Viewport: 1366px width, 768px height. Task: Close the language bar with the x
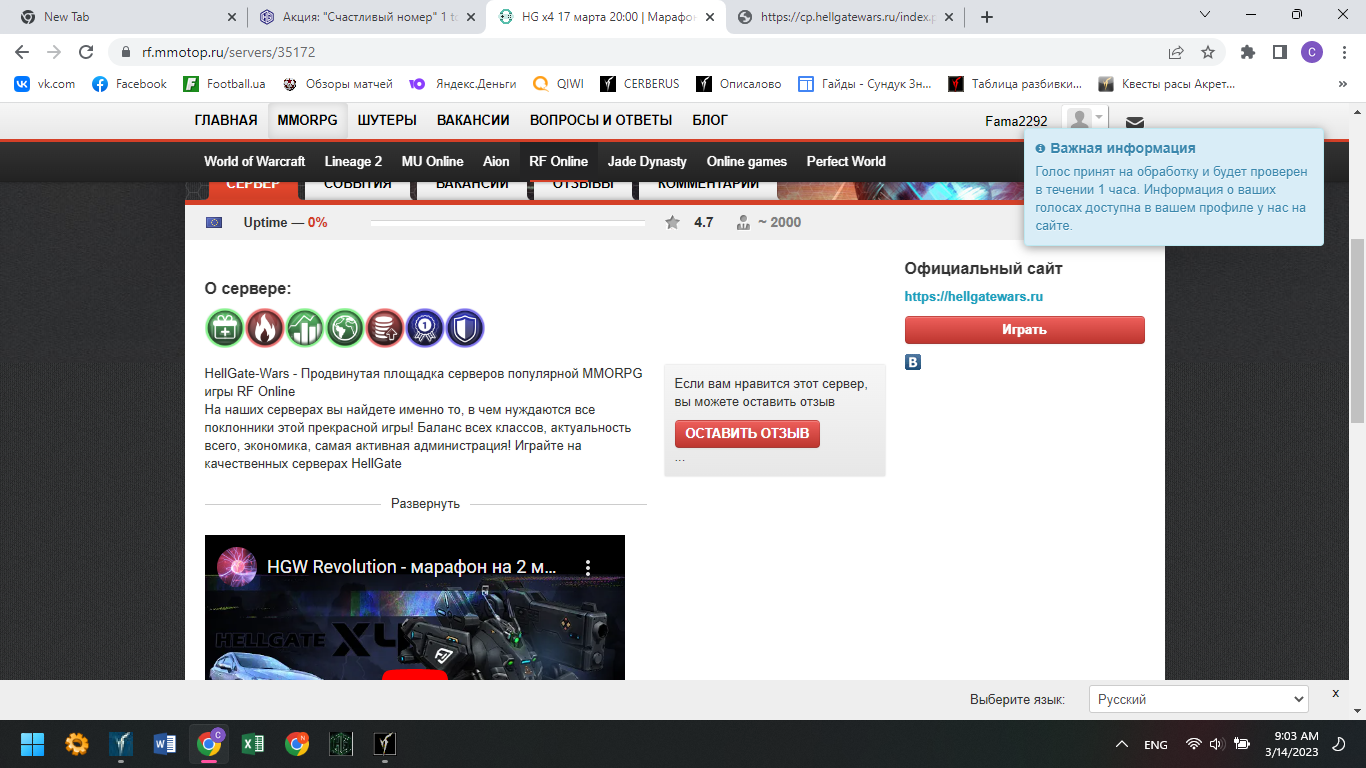(1335, 693)
